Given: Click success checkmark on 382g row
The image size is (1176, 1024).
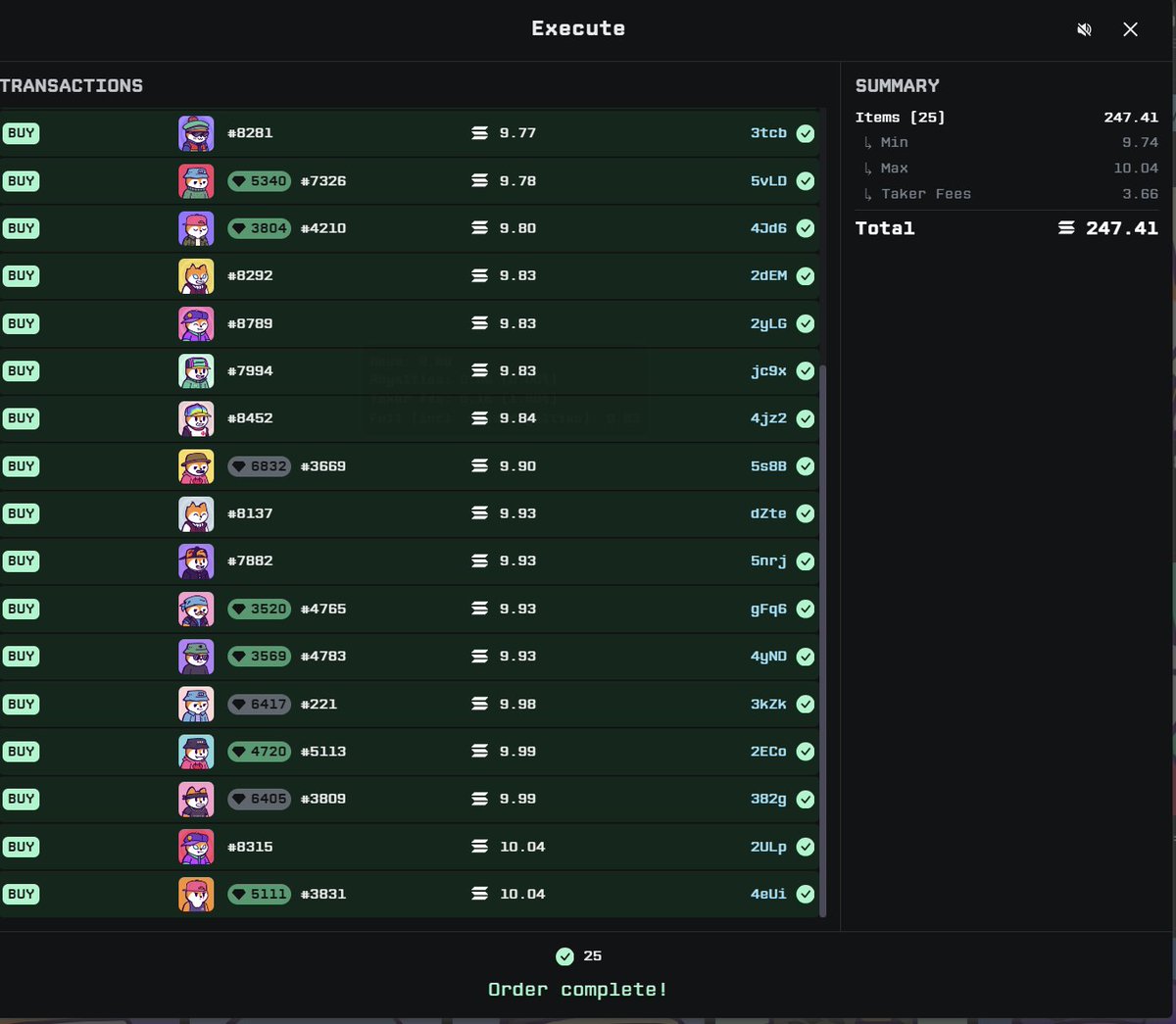Looking at the screenshot, I should click(806, 799).
